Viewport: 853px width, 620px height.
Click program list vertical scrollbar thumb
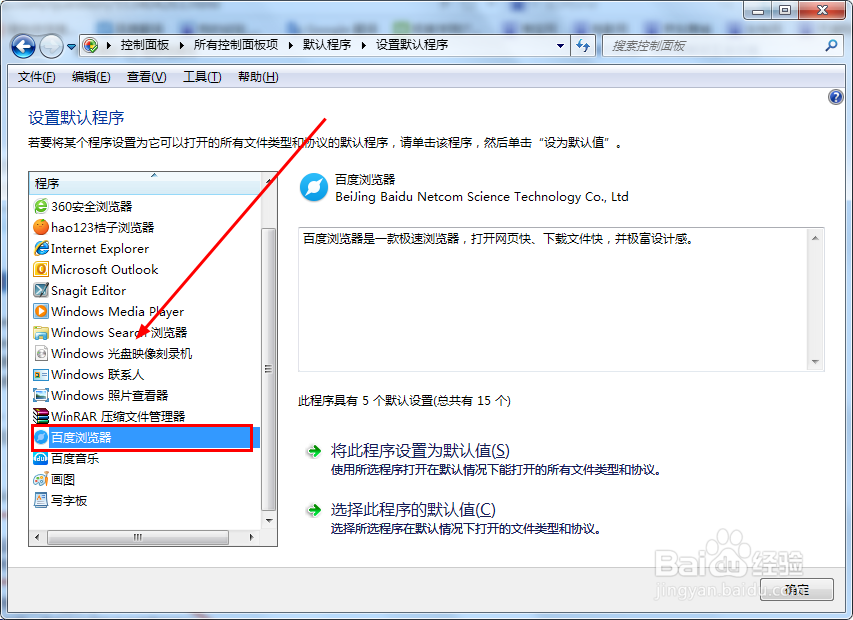268,369
